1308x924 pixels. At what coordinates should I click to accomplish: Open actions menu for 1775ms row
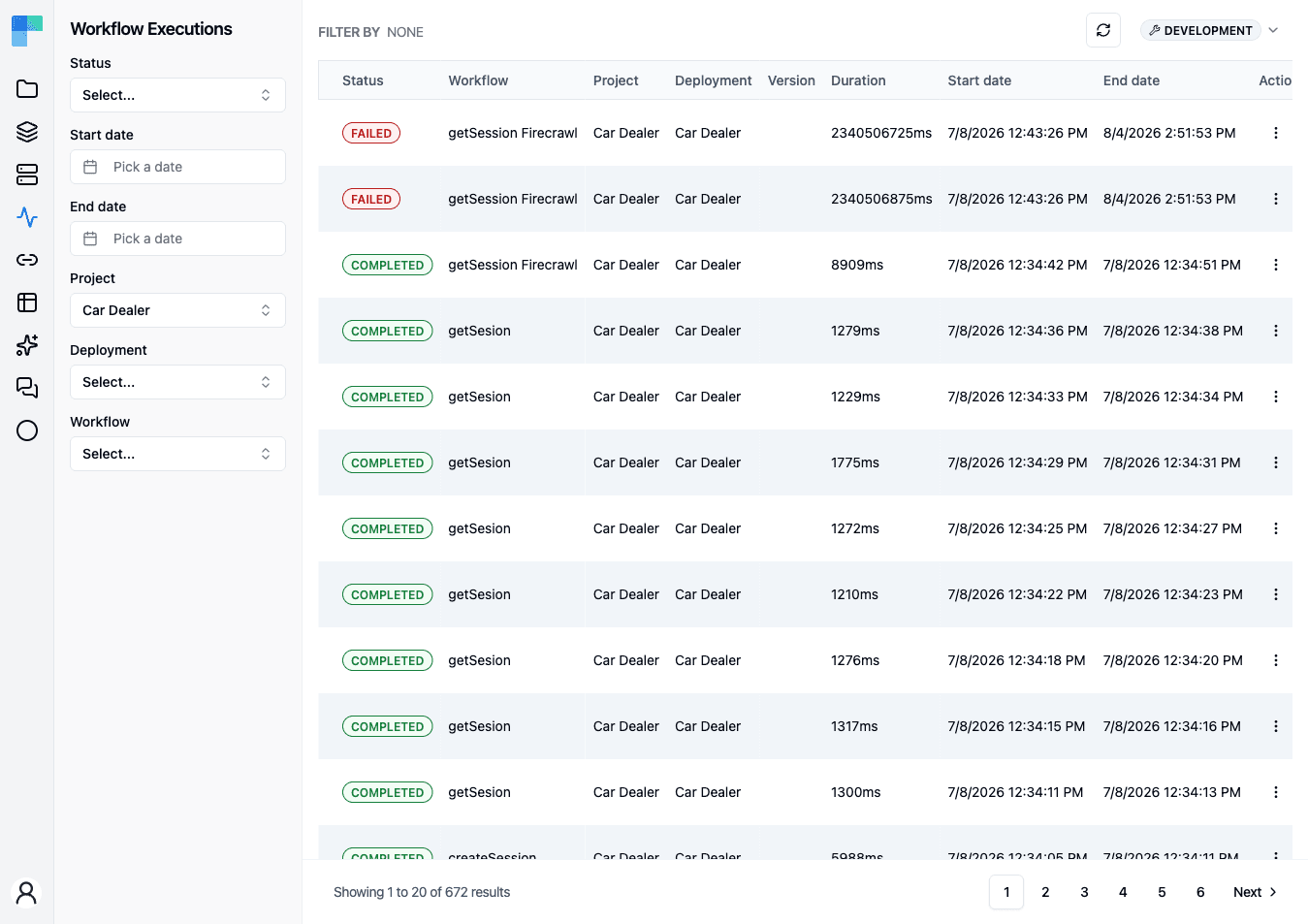pos(1276,462)
